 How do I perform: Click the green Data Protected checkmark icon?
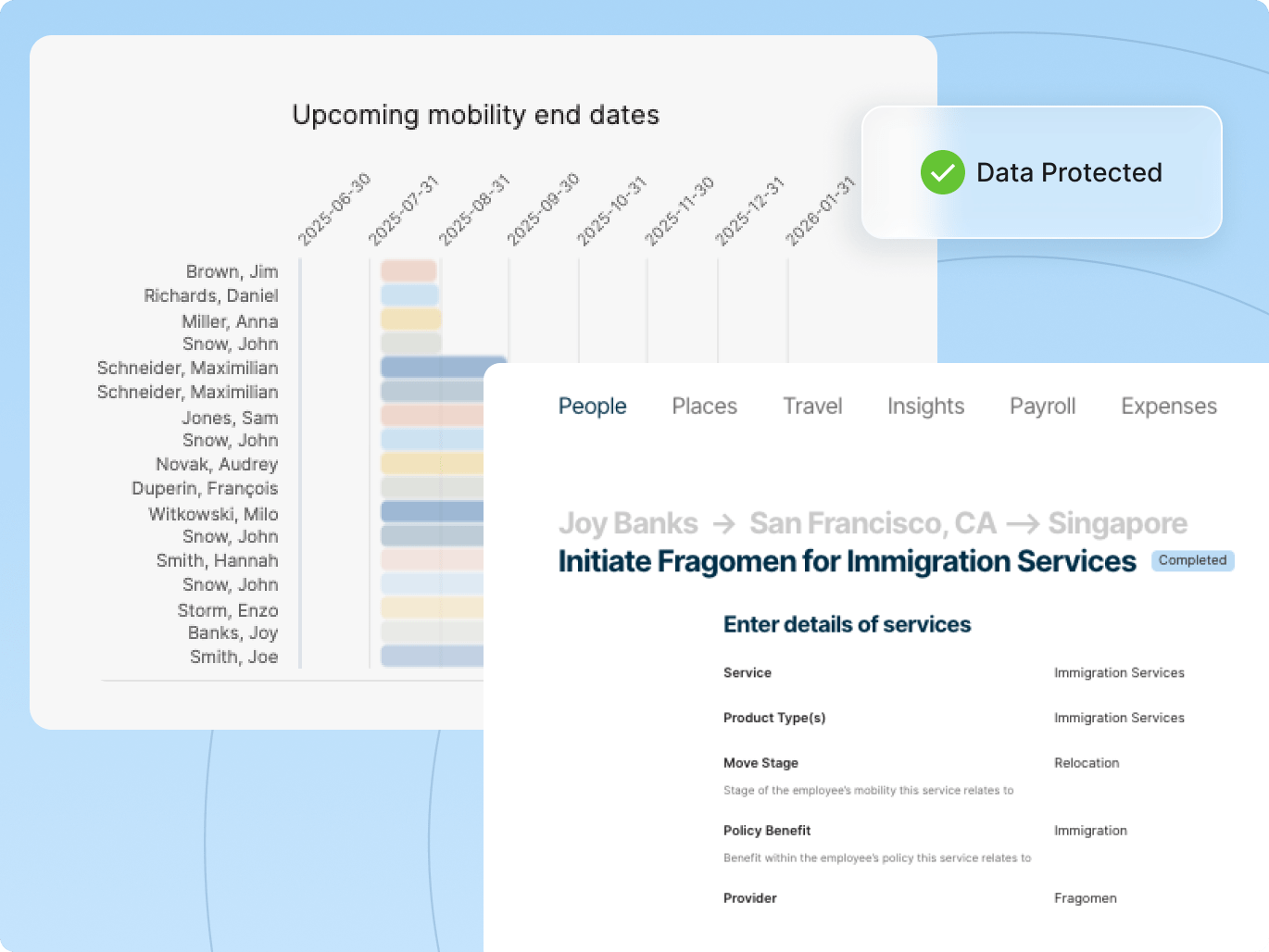[x=942, y=172]
